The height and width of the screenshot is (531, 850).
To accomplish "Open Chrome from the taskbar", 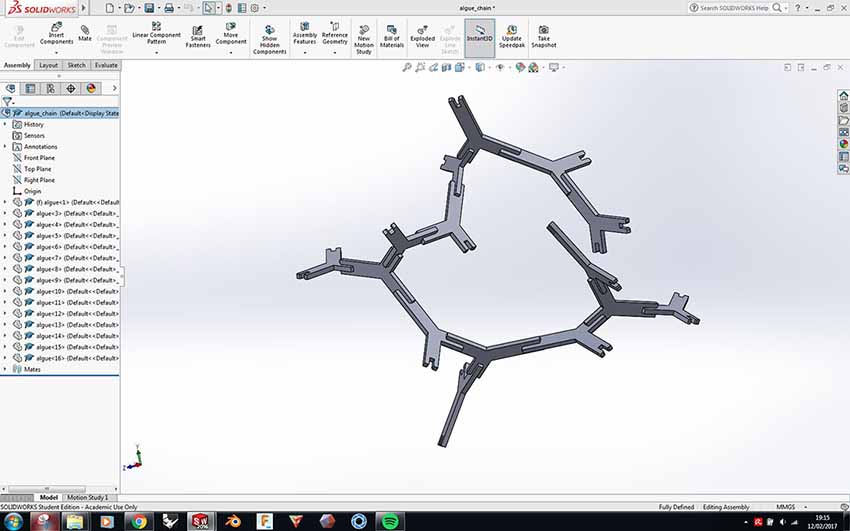I will tap(139, 521).
